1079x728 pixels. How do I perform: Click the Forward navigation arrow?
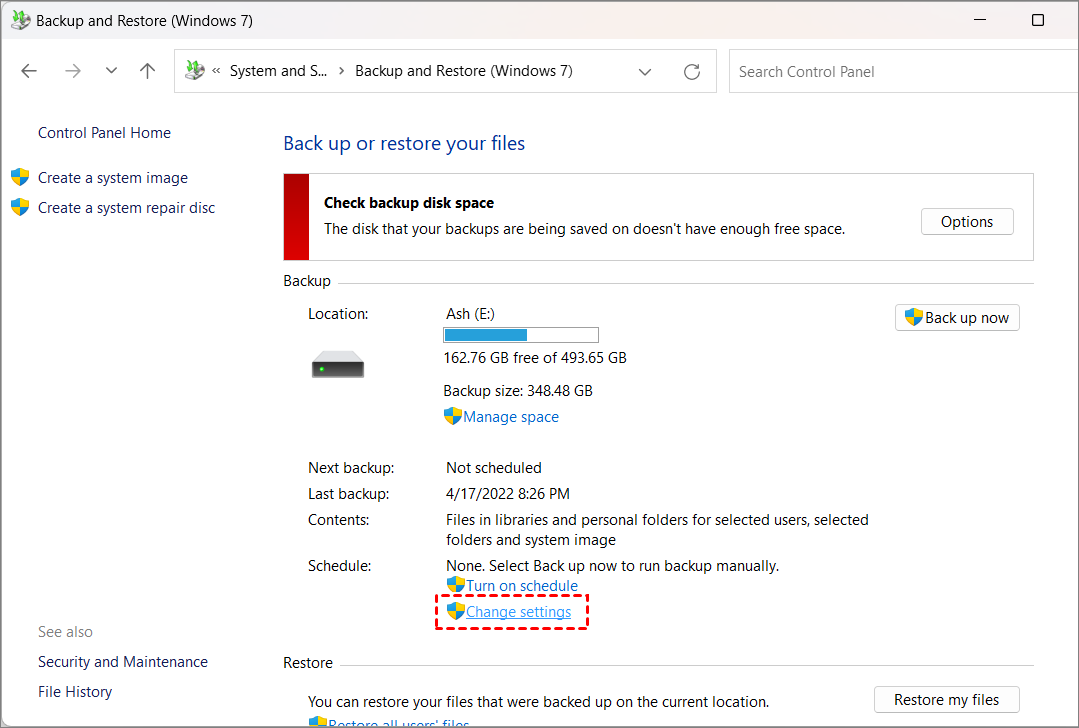point(72,71)
